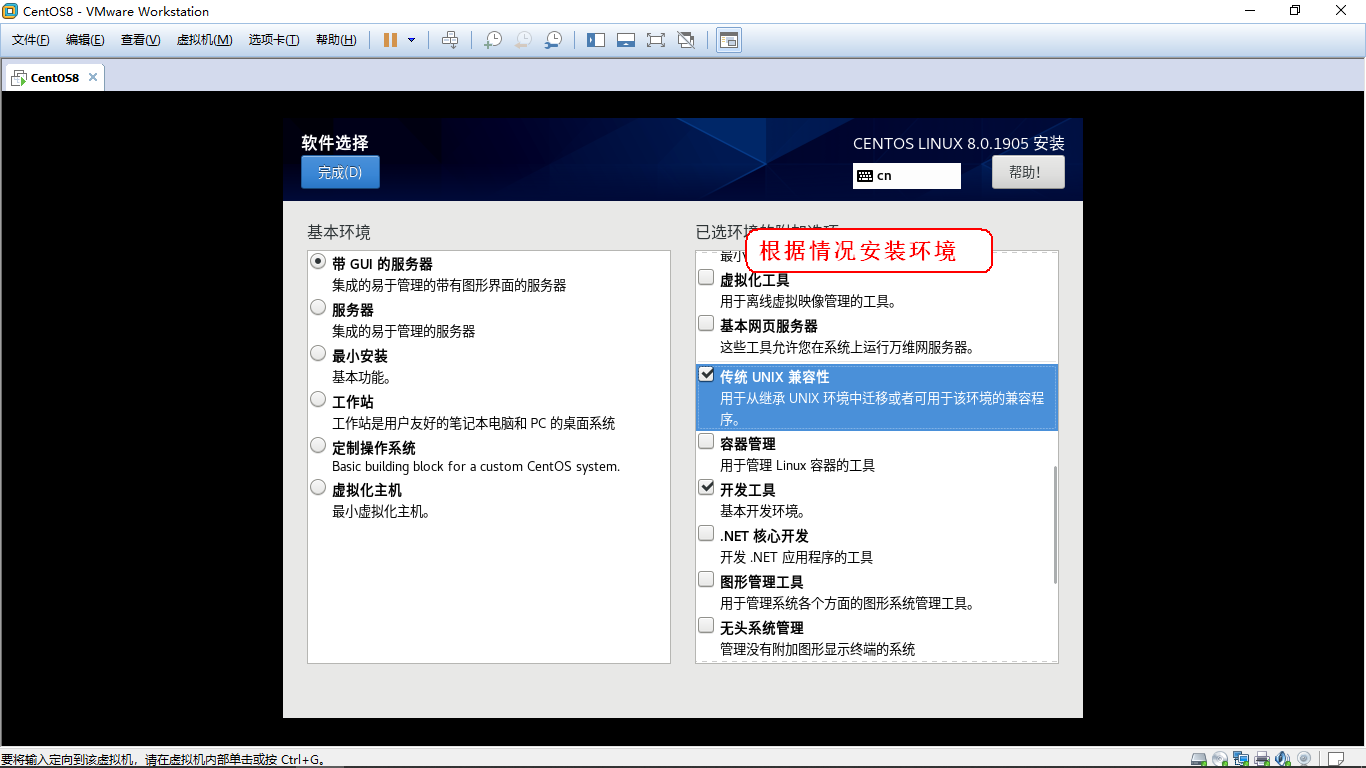Choose the 最小安装 radio option
The image size is (1366, 768).
pos(318,354)
